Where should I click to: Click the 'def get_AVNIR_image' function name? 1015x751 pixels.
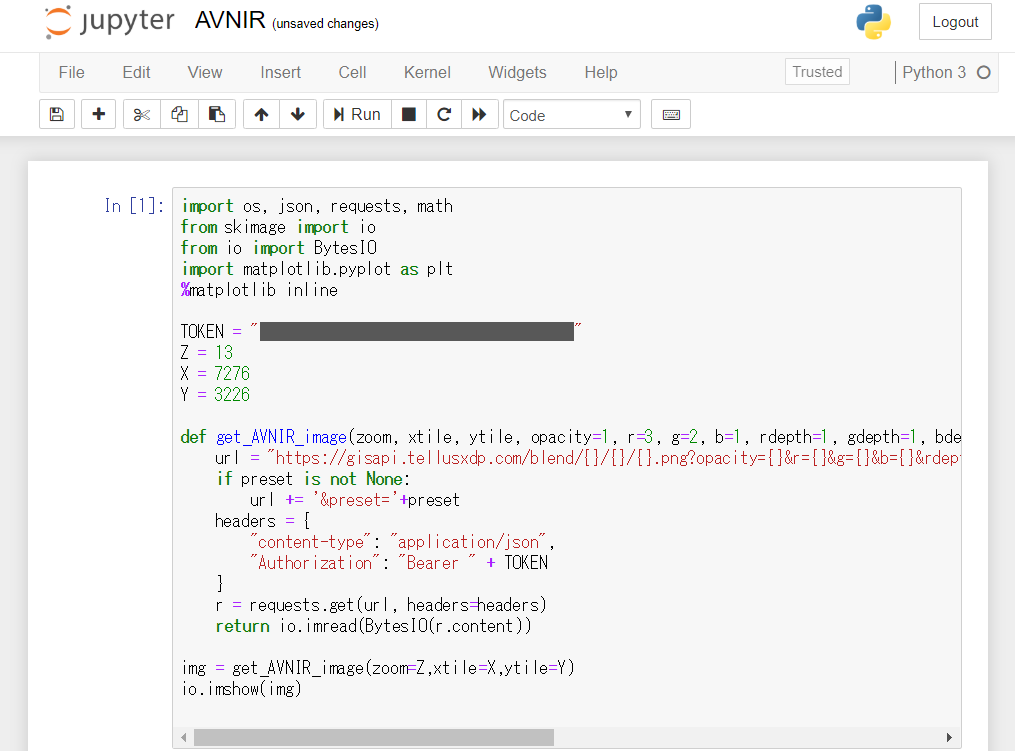tap(282, 437)
